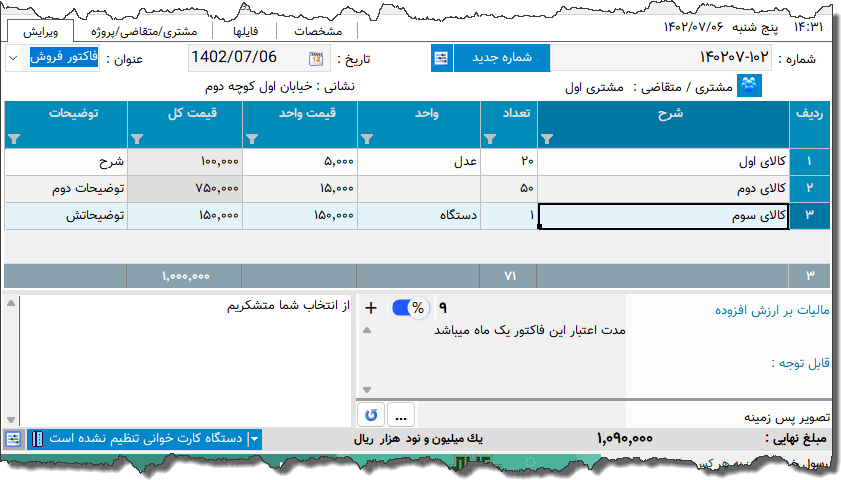The image size is (841, 480).
Task: Click the text از انتخاب شما متشکریم
Action: [288, 306]
